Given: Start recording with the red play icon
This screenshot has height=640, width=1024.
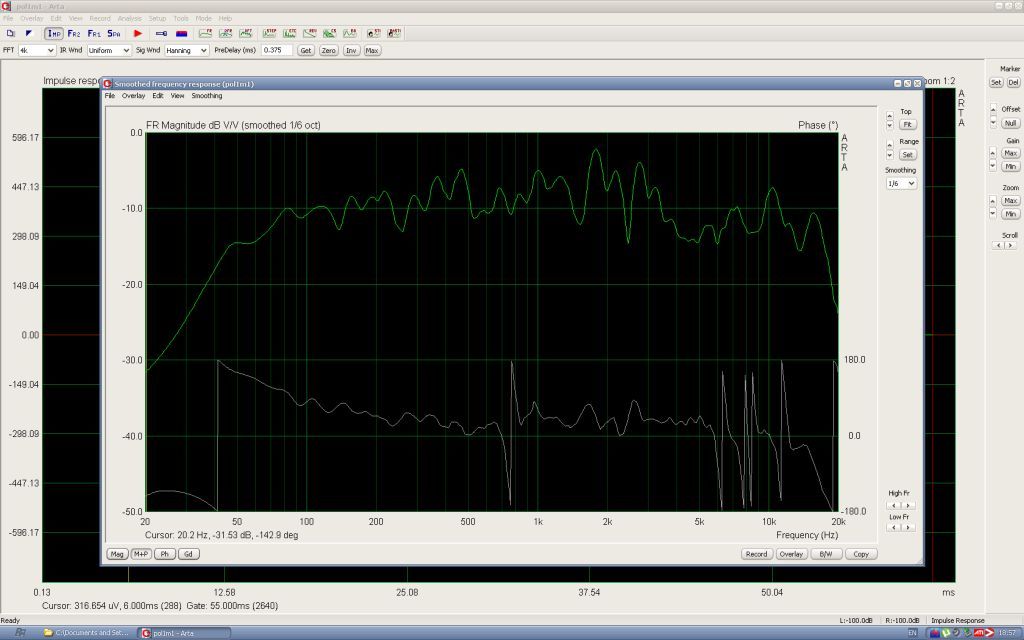Looking at the screenshot, I should [x=138, y=33].
